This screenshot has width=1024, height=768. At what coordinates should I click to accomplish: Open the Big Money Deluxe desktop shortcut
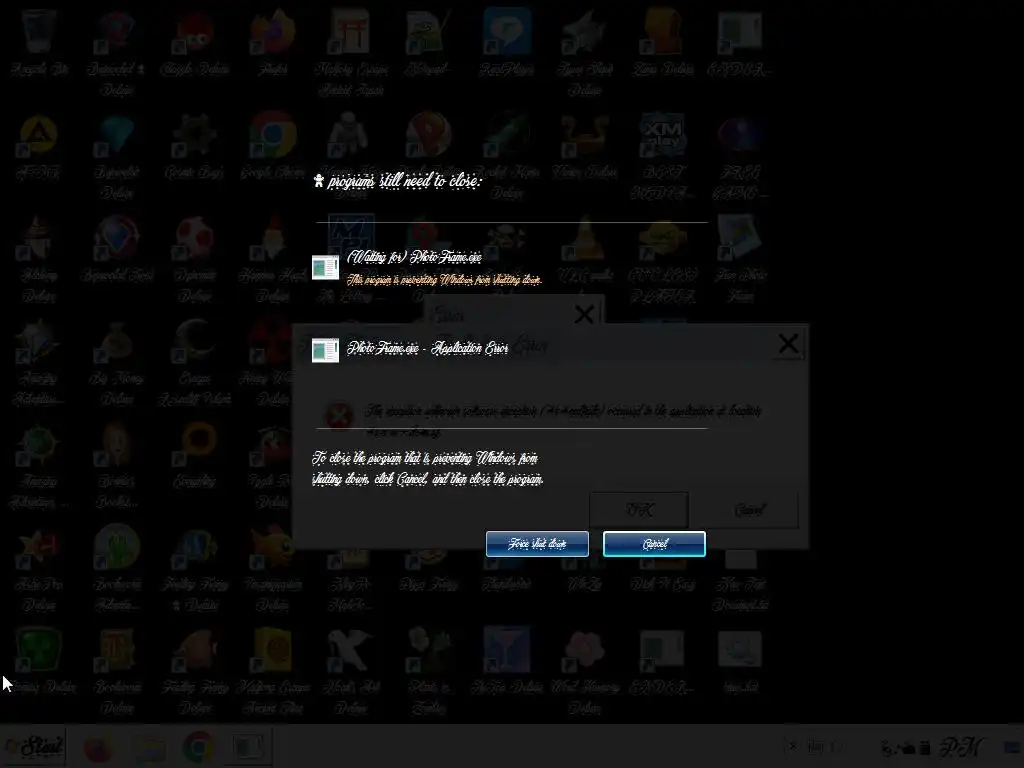[117, 362]
